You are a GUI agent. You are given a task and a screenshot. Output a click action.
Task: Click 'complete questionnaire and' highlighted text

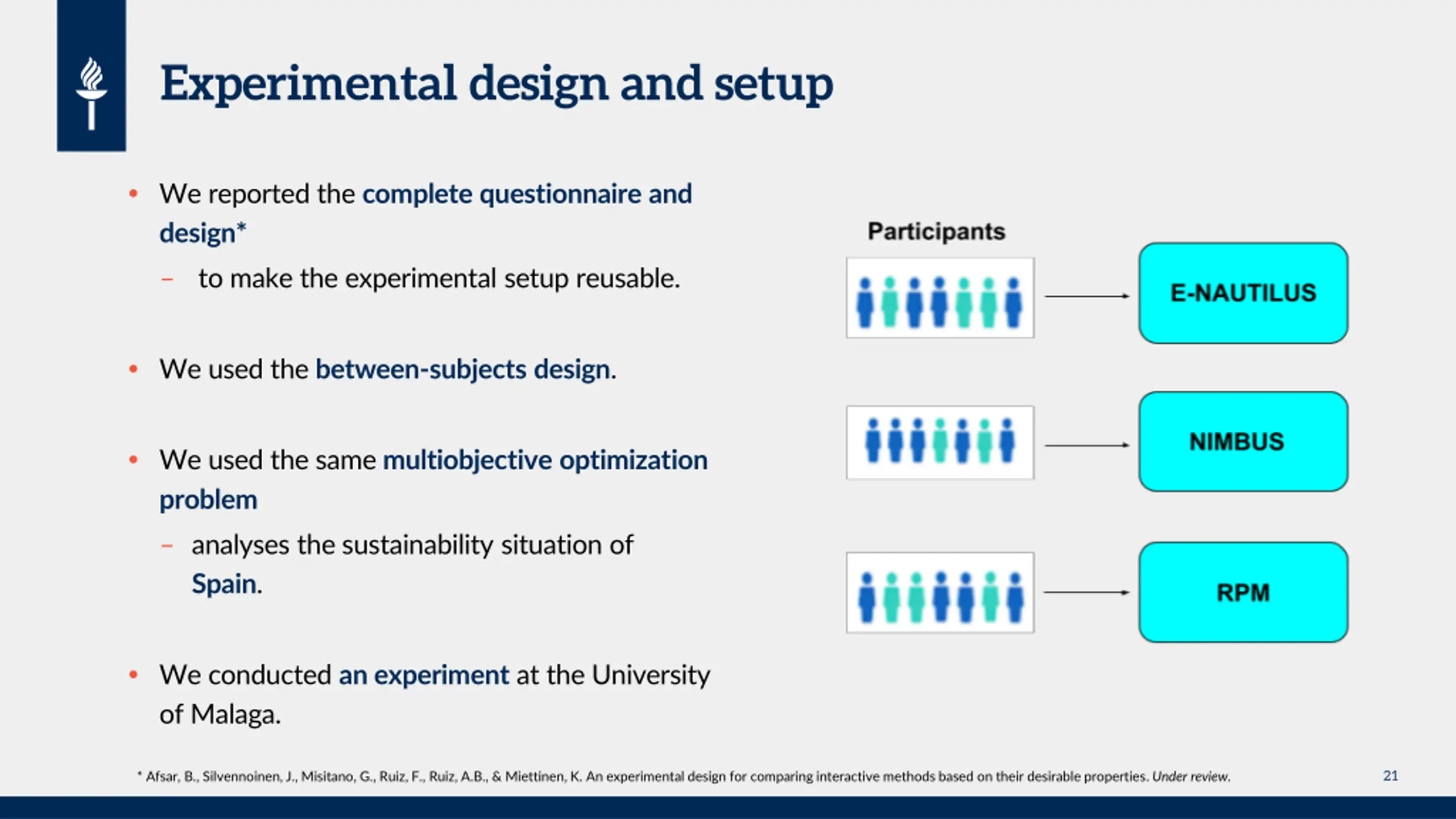(x=527, y=194)
